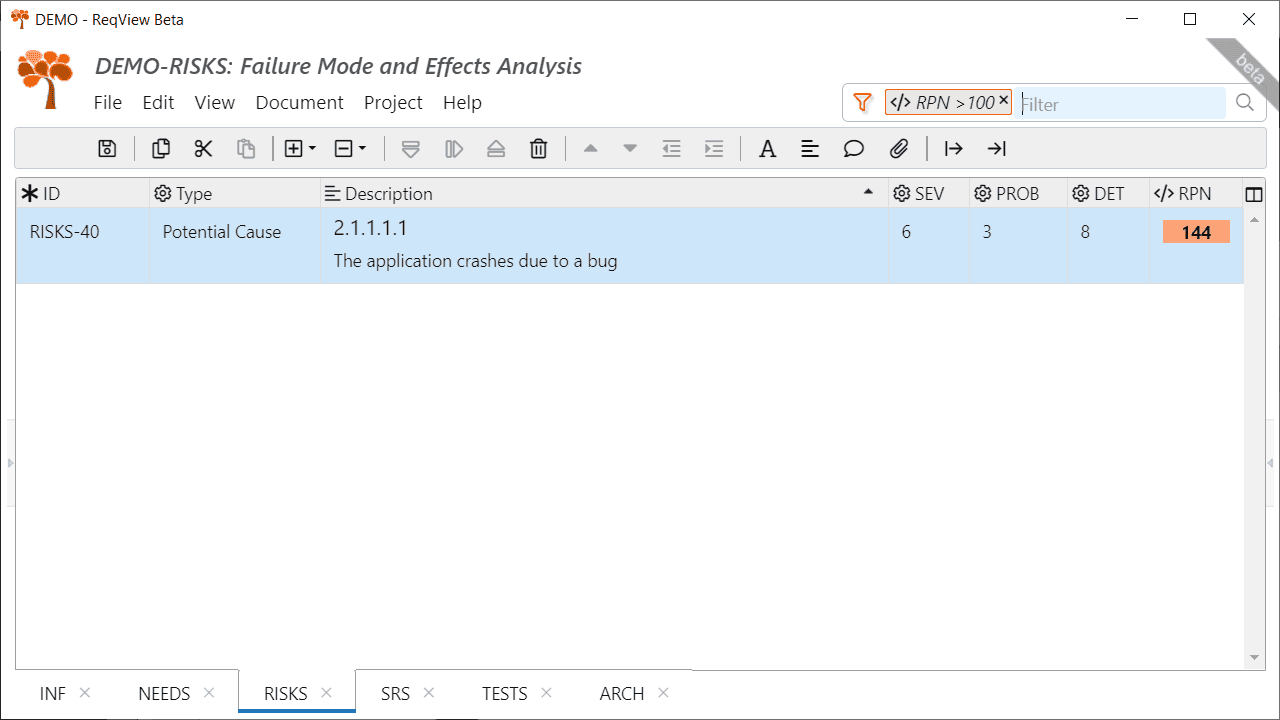Close the NEEDS tab
1280x720 pixels.
[x=209, y=692]
